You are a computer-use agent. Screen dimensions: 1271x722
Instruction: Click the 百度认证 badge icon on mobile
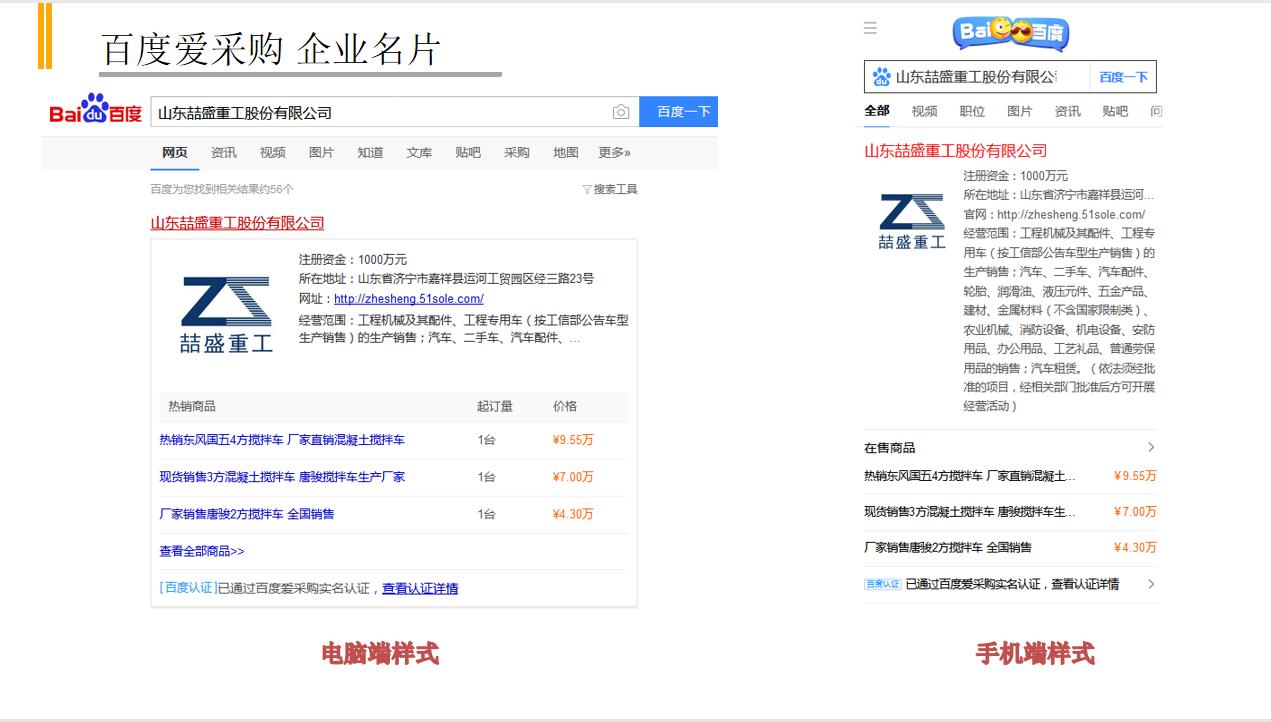882,584
